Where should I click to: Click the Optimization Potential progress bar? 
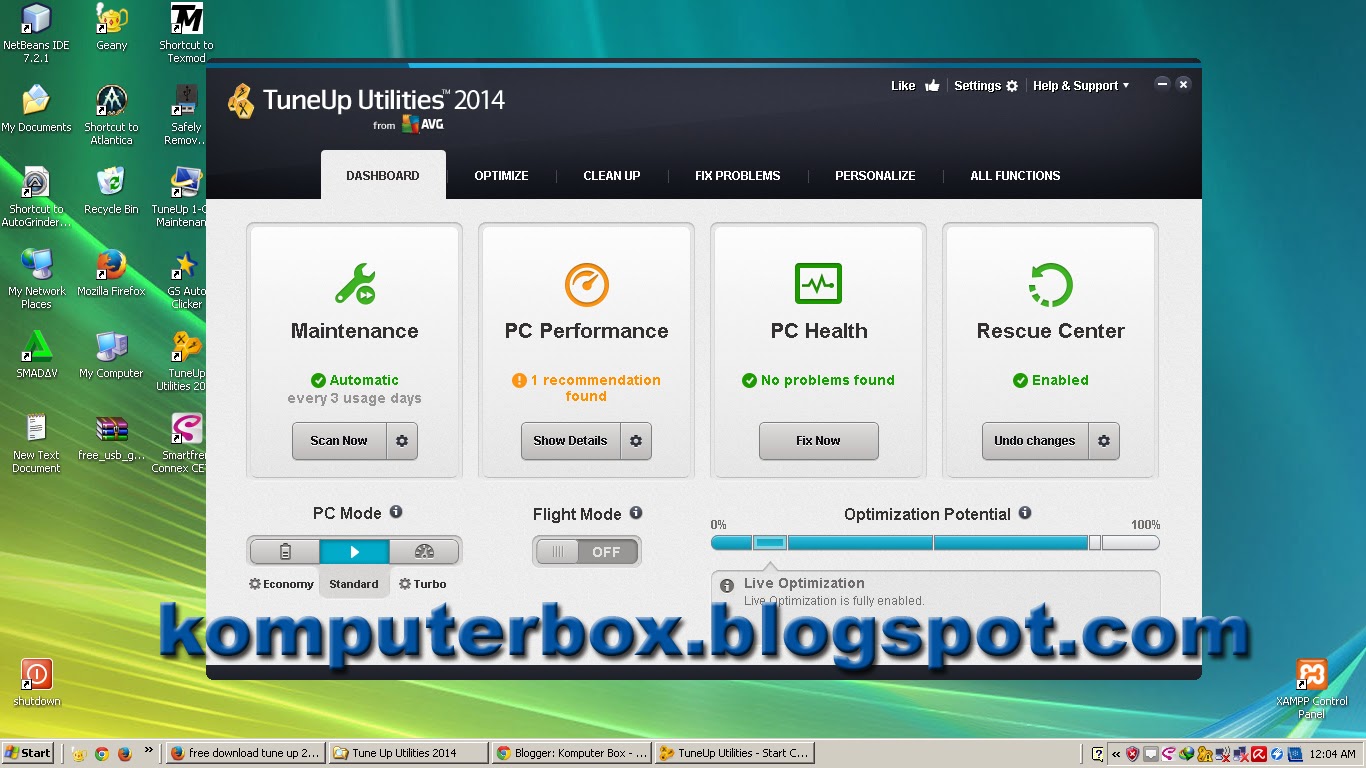click(935, 543)
